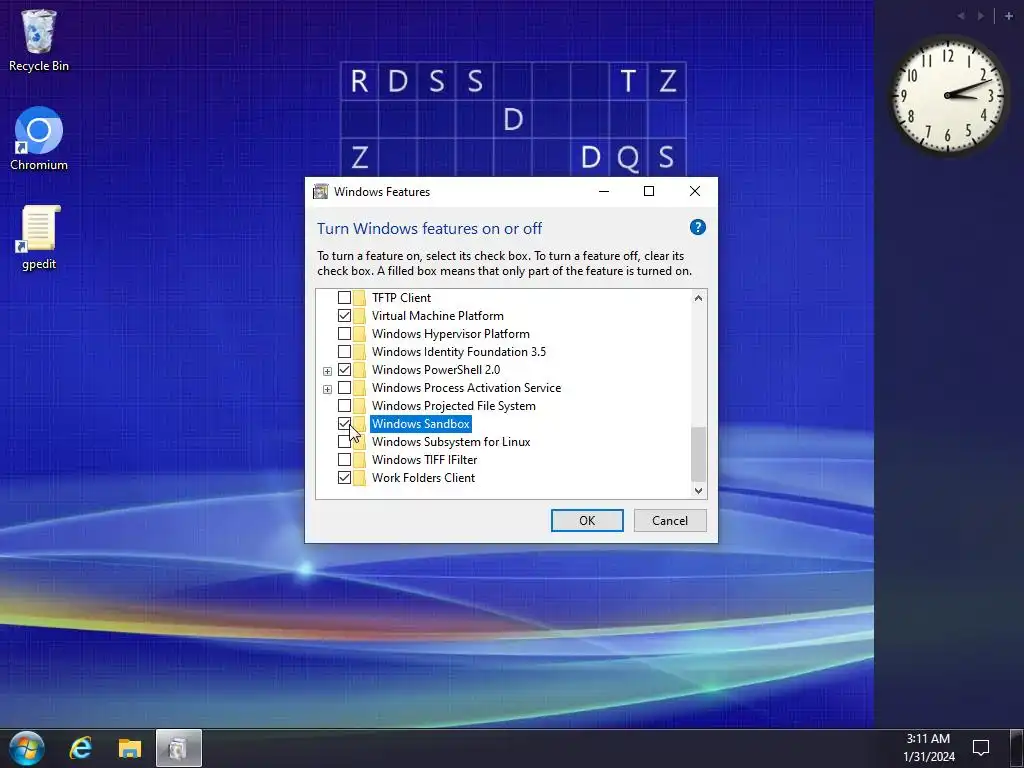Click the features list scrollbar thumb
This screenshot has height=768, width=1024.
pyautogui.click(x=698, y=454)
